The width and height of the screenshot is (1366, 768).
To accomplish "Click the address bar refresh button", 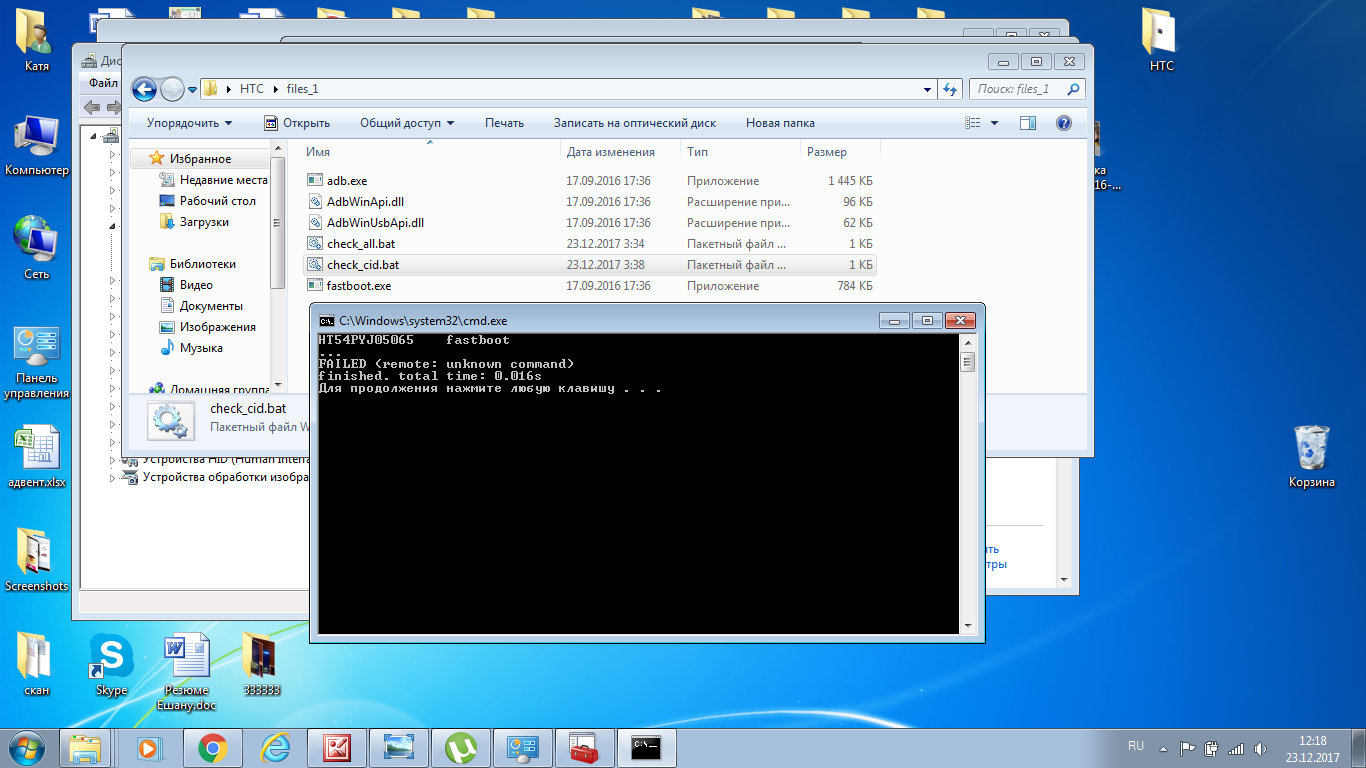I will (x=951, y=89).
